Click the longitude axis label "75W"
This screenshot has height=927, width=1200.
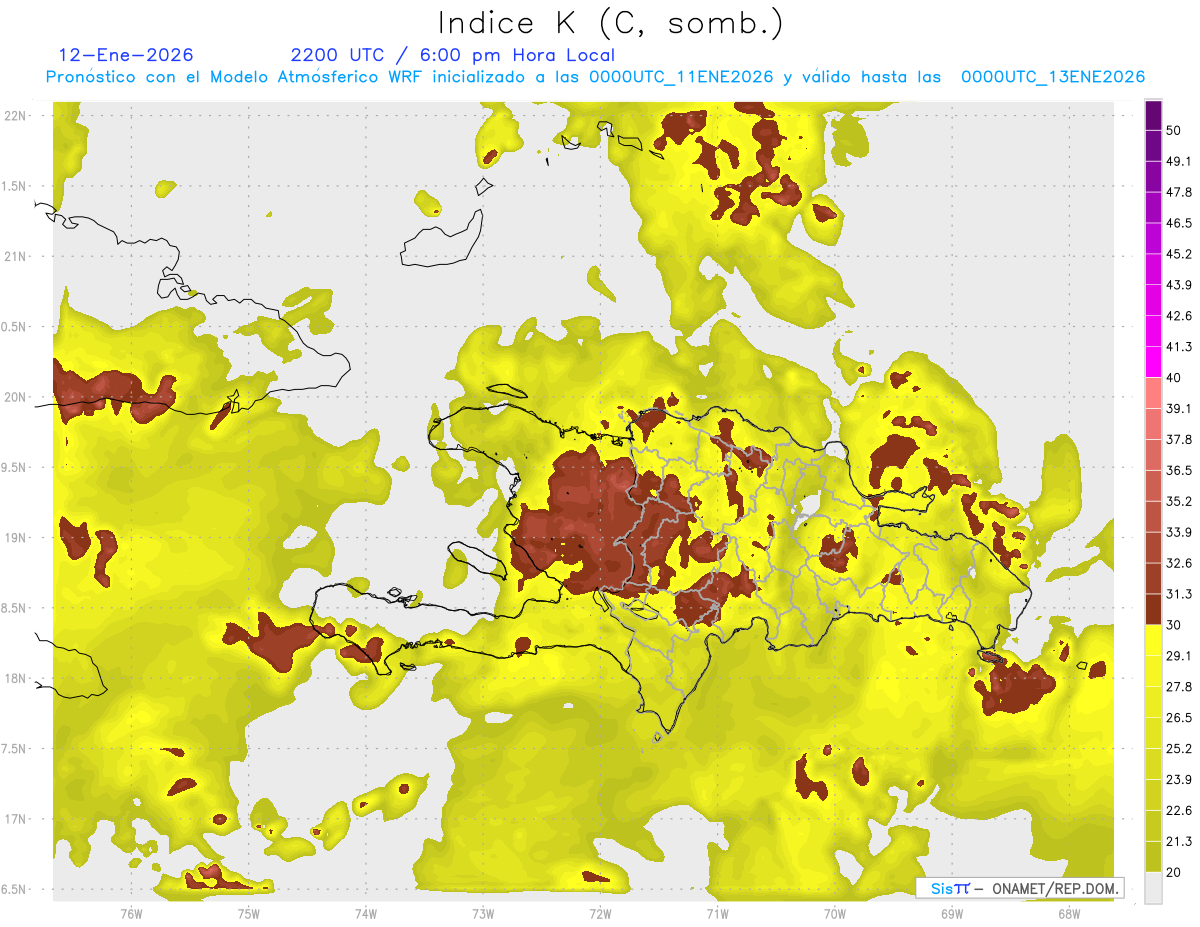249,913
